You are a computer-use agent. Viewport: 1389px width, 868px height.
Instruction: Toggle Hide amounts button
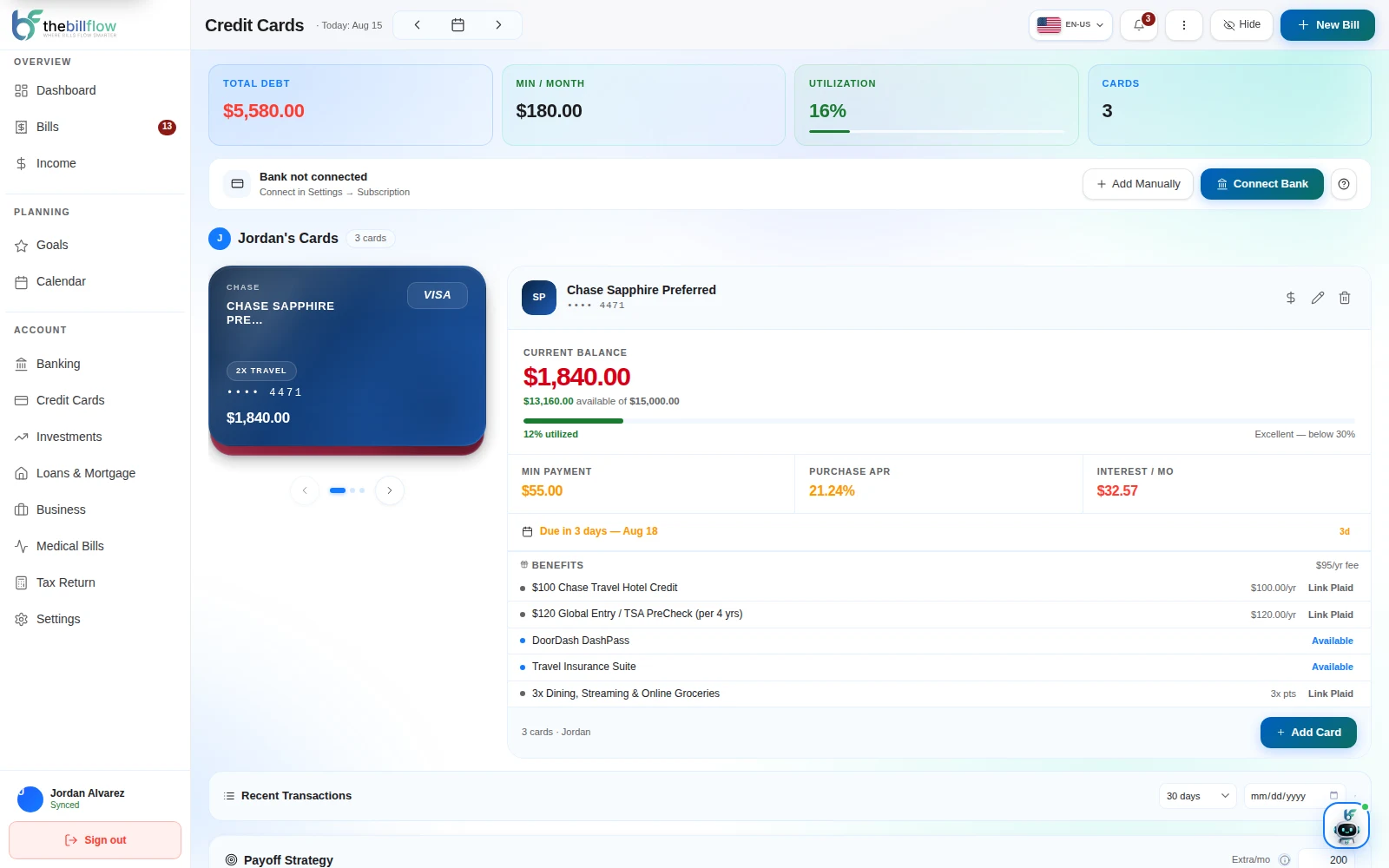point(1241,25)
